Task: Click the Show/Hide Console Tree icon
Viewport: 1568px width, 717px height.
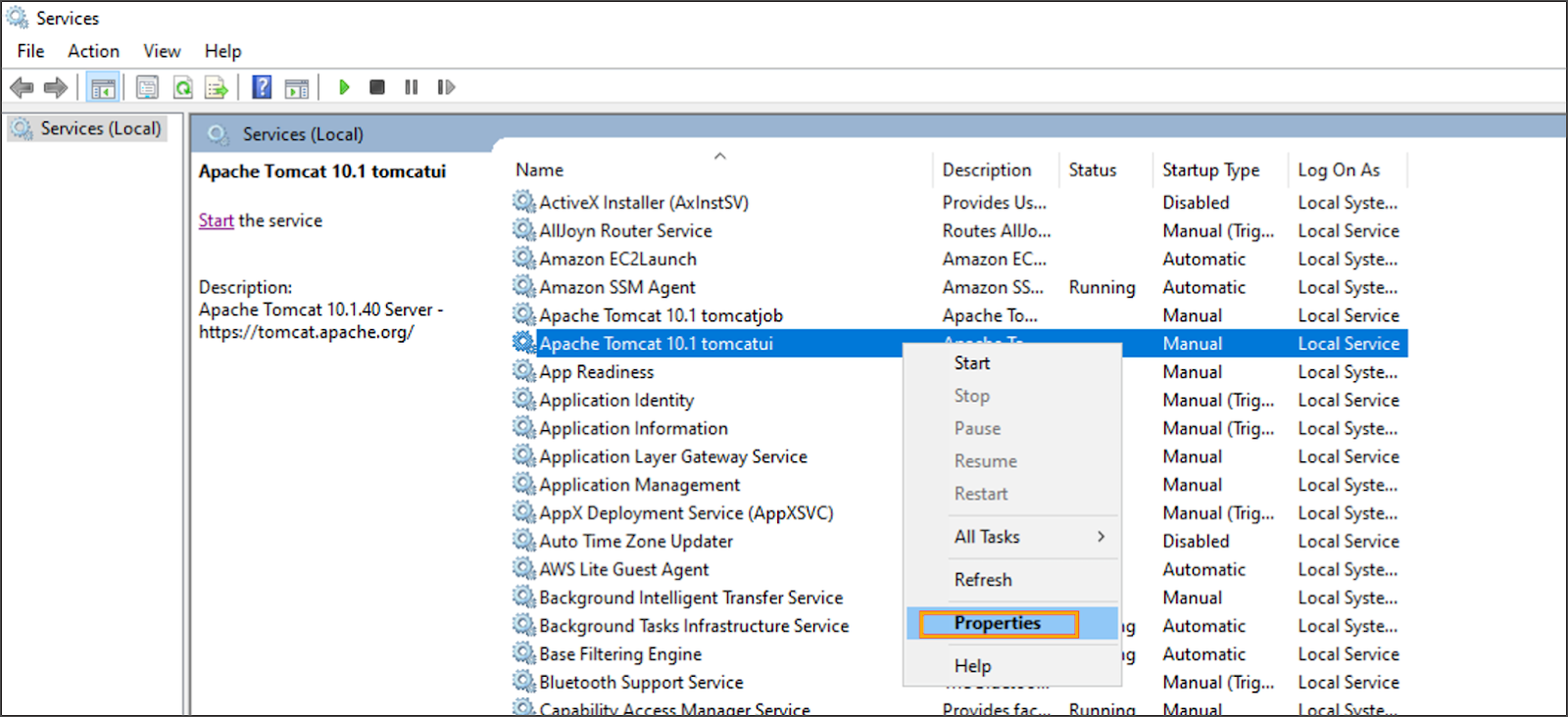Action: click(103, 87)
